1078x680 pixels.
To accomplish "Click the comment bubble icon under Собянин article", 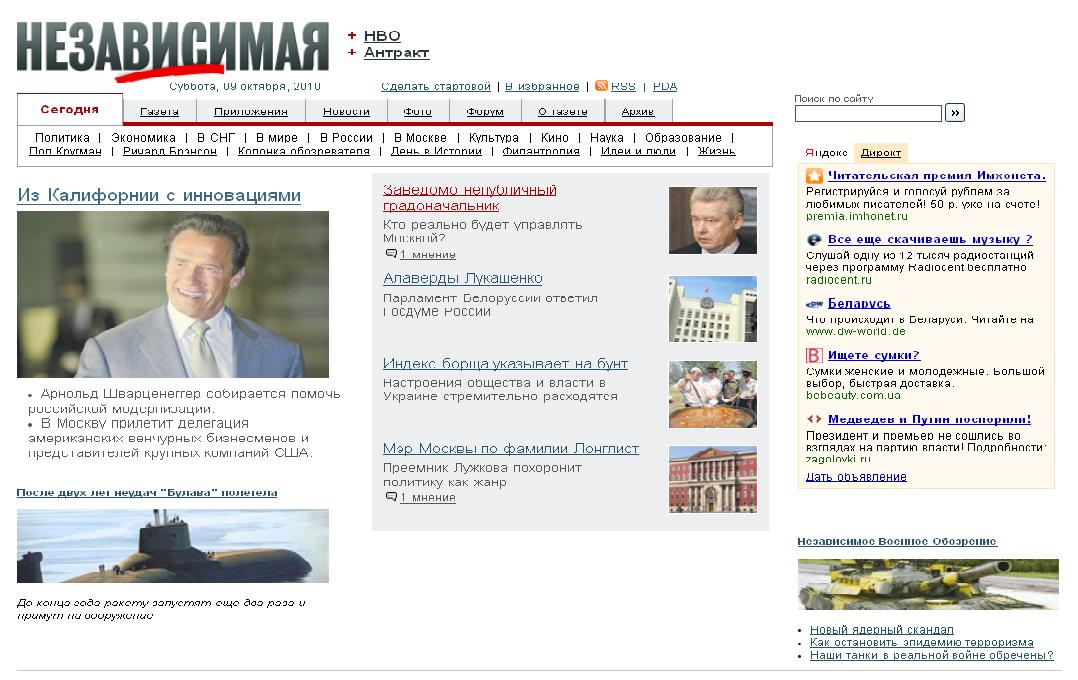I will pos(391,254).
